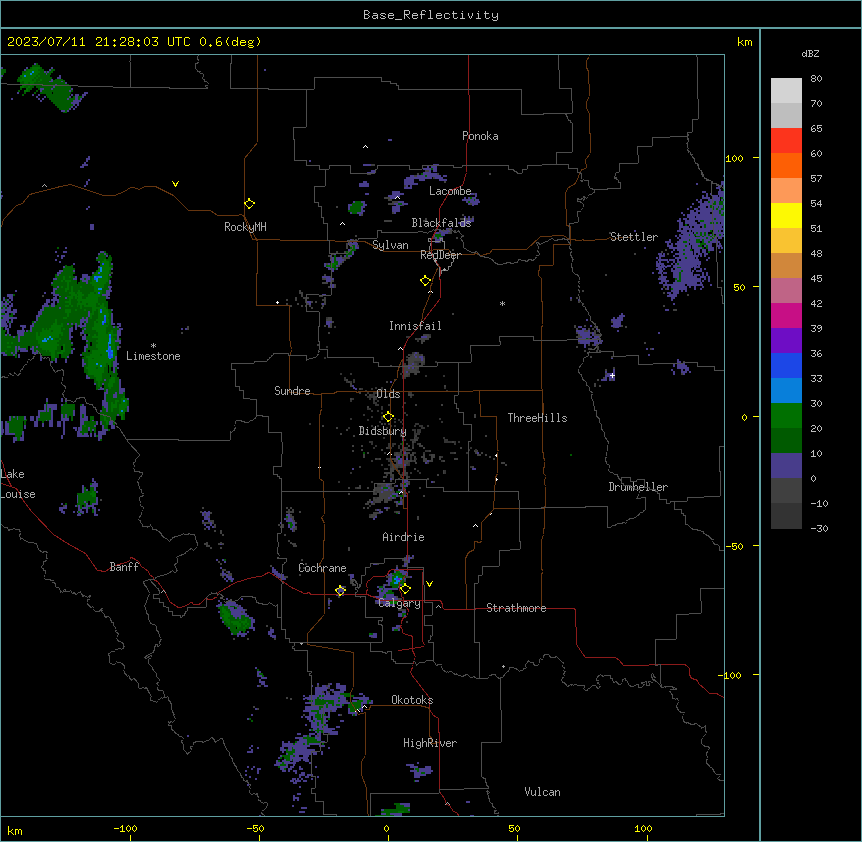Click the orange 57–60 dBZ legend swatch

[786, 165]
